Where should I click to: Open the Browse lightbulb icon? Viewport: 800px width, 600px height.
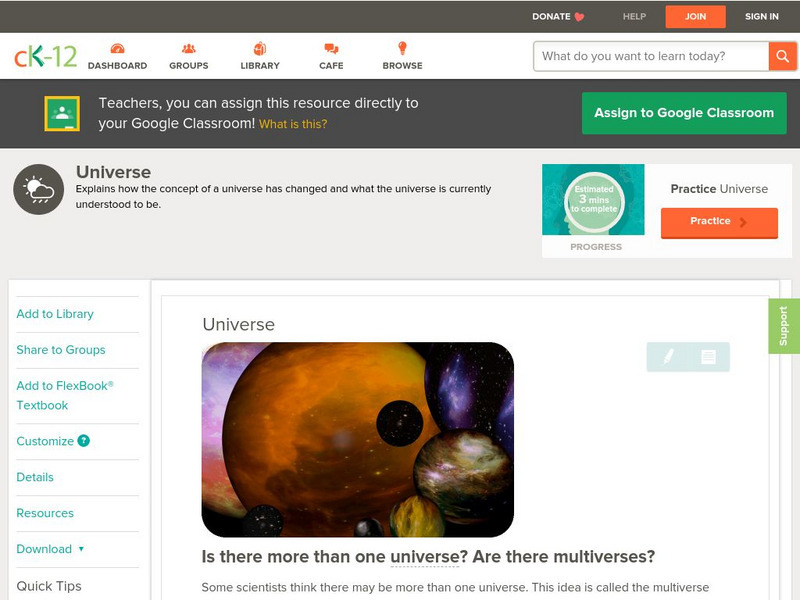click(403, 48)
